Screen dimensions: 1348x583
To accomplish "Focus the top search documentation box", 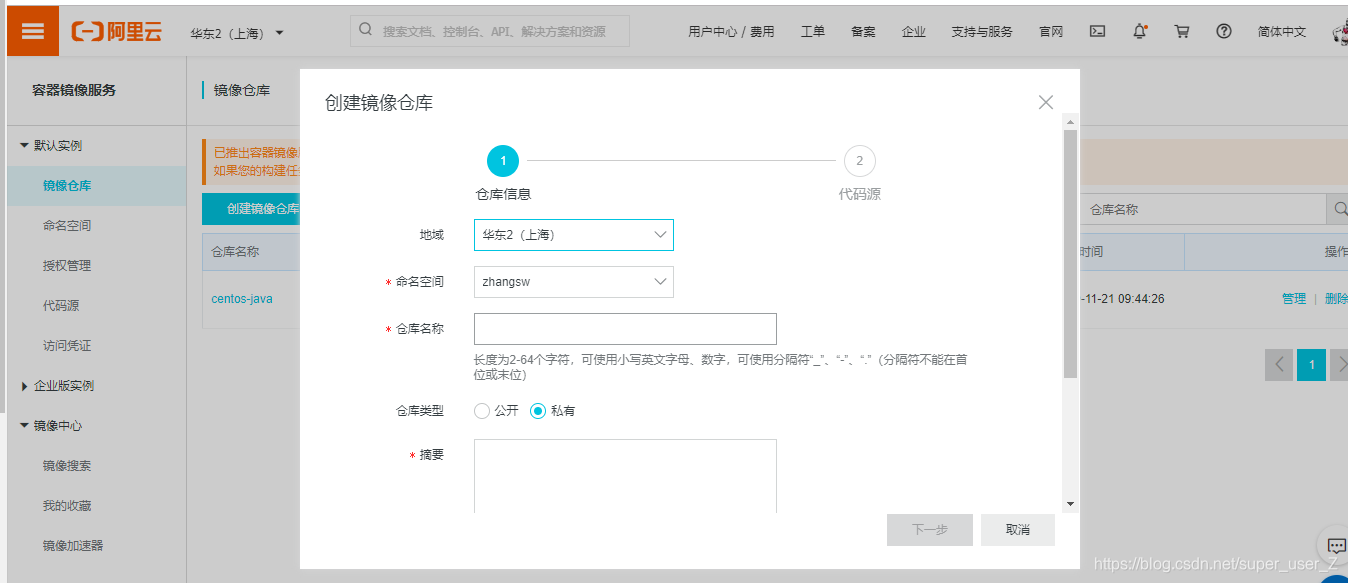I will [490, 31].
